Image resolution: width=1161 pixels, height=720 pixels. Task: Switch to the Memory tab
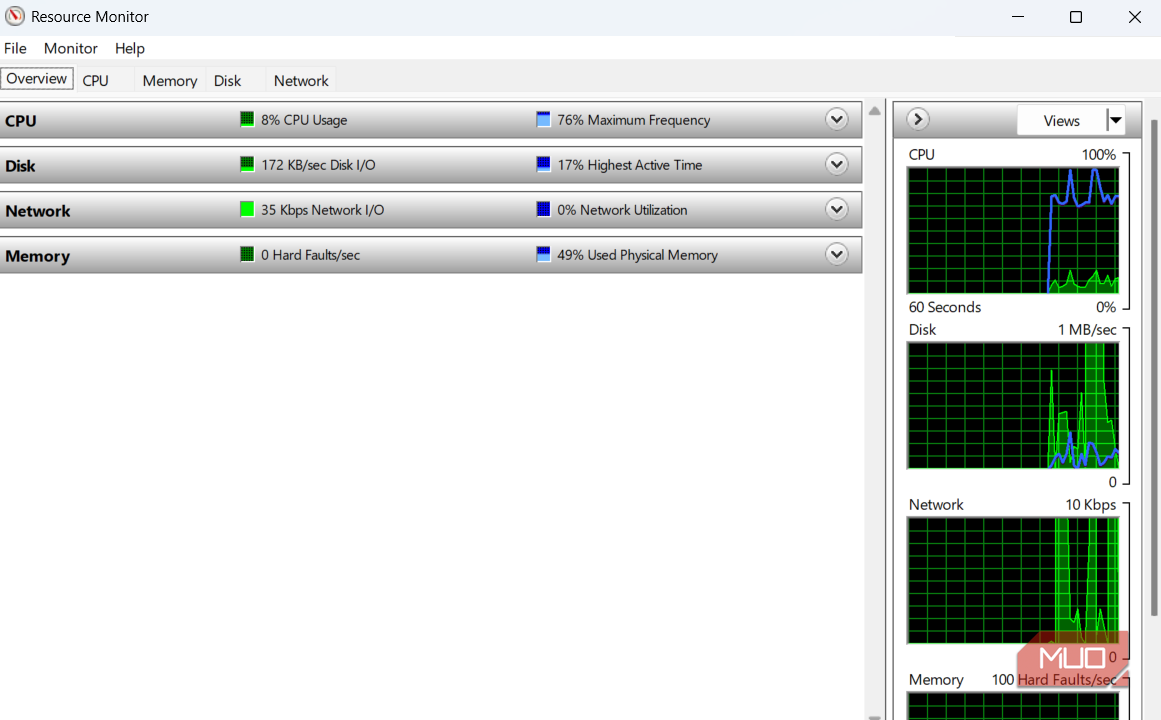pyautogui.click(x=170, y=81)
